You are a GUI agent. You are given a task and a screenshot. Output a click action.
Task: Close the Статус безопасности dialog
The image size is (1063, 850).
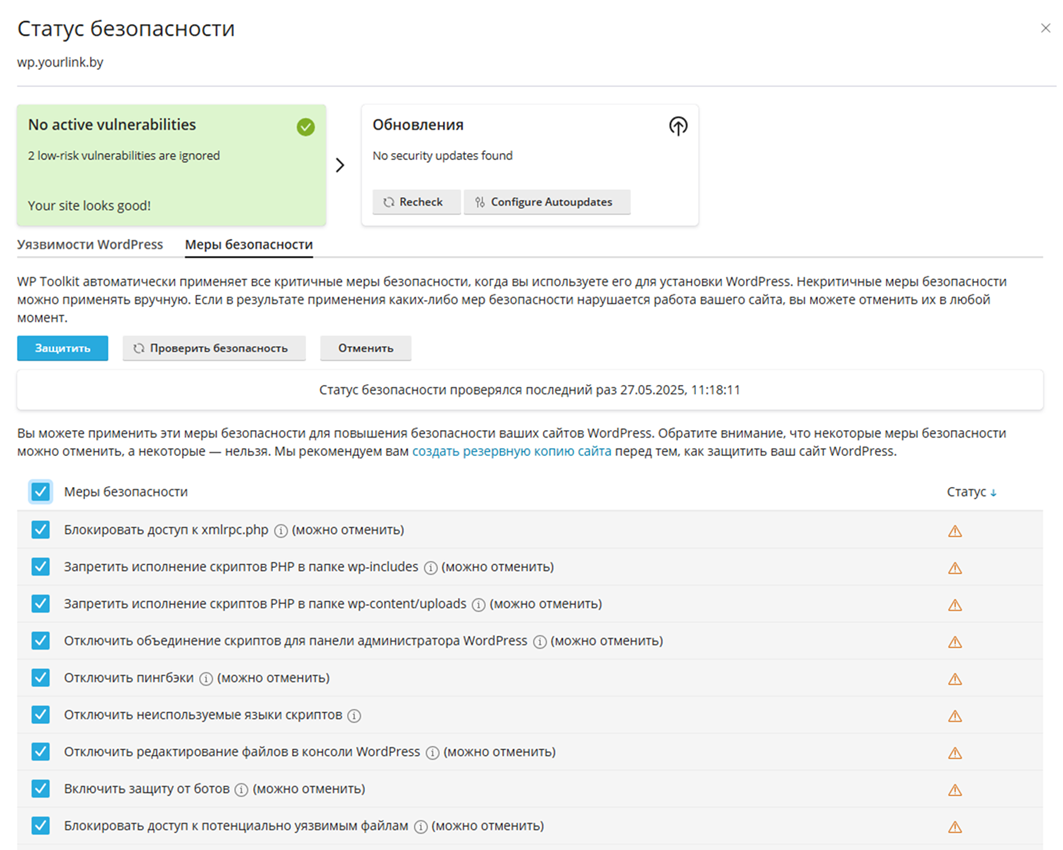(1045, 28)
